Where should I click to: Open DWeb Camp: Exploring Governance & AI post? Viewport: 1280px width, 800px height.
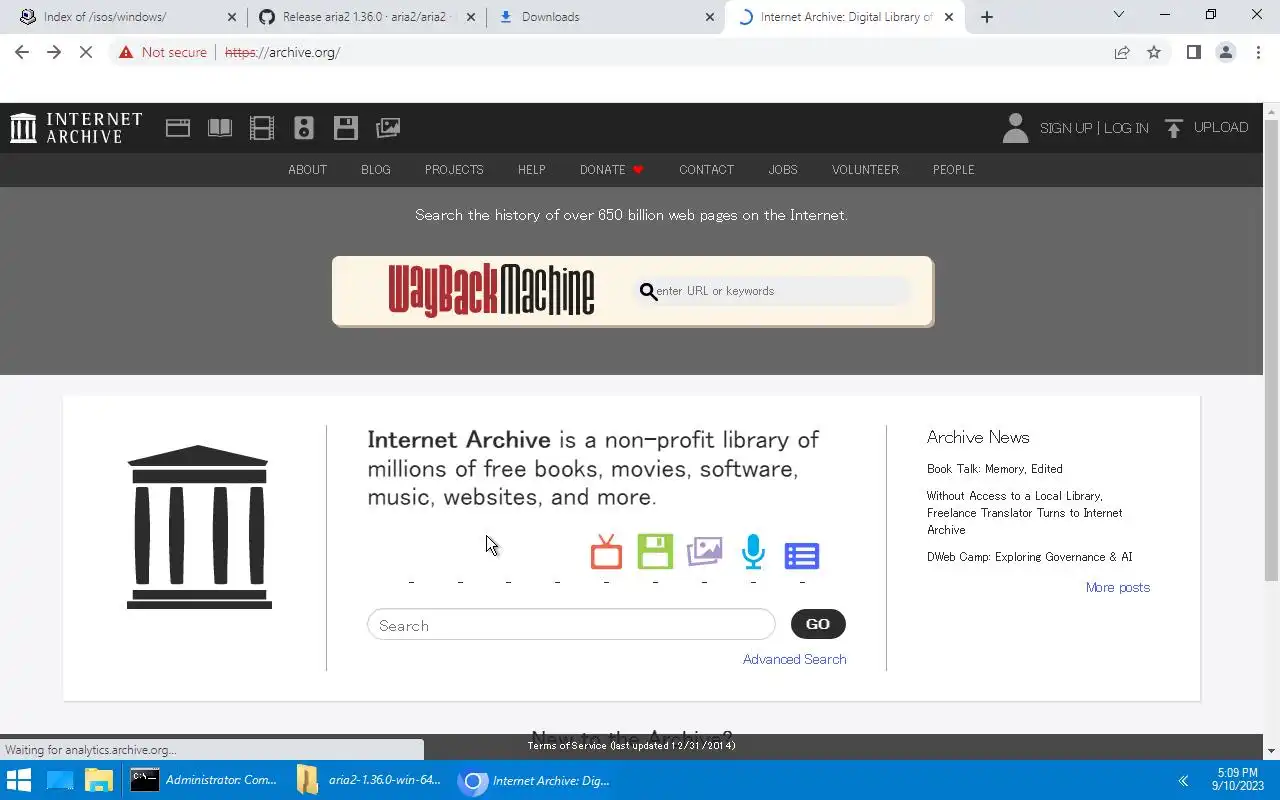pos(1029,557)
